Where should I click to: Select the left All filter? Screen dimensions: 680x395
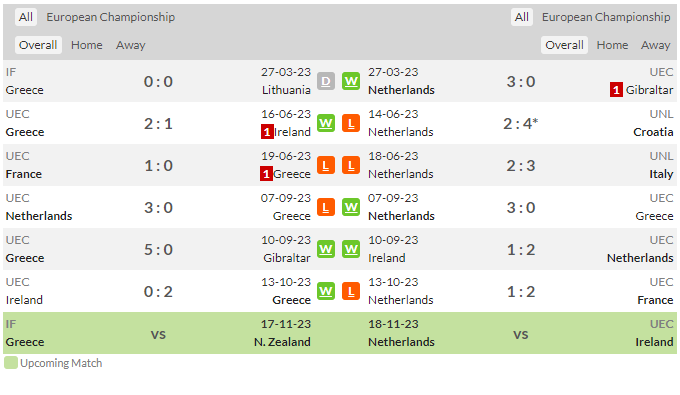26,17
